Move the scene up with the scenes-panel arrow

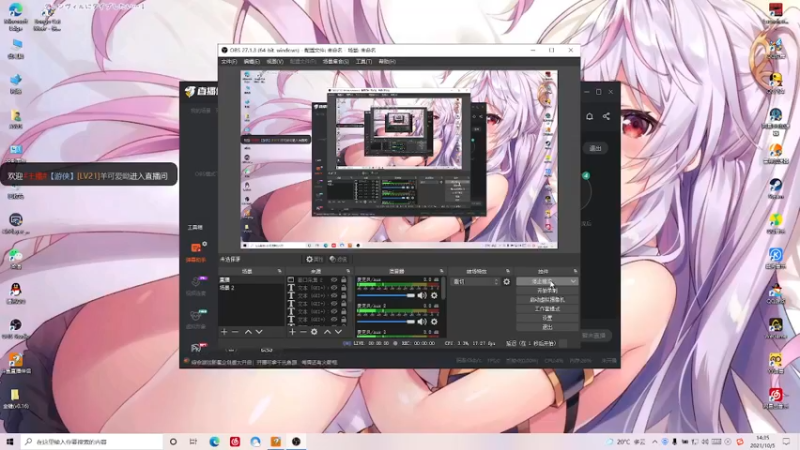248,332
